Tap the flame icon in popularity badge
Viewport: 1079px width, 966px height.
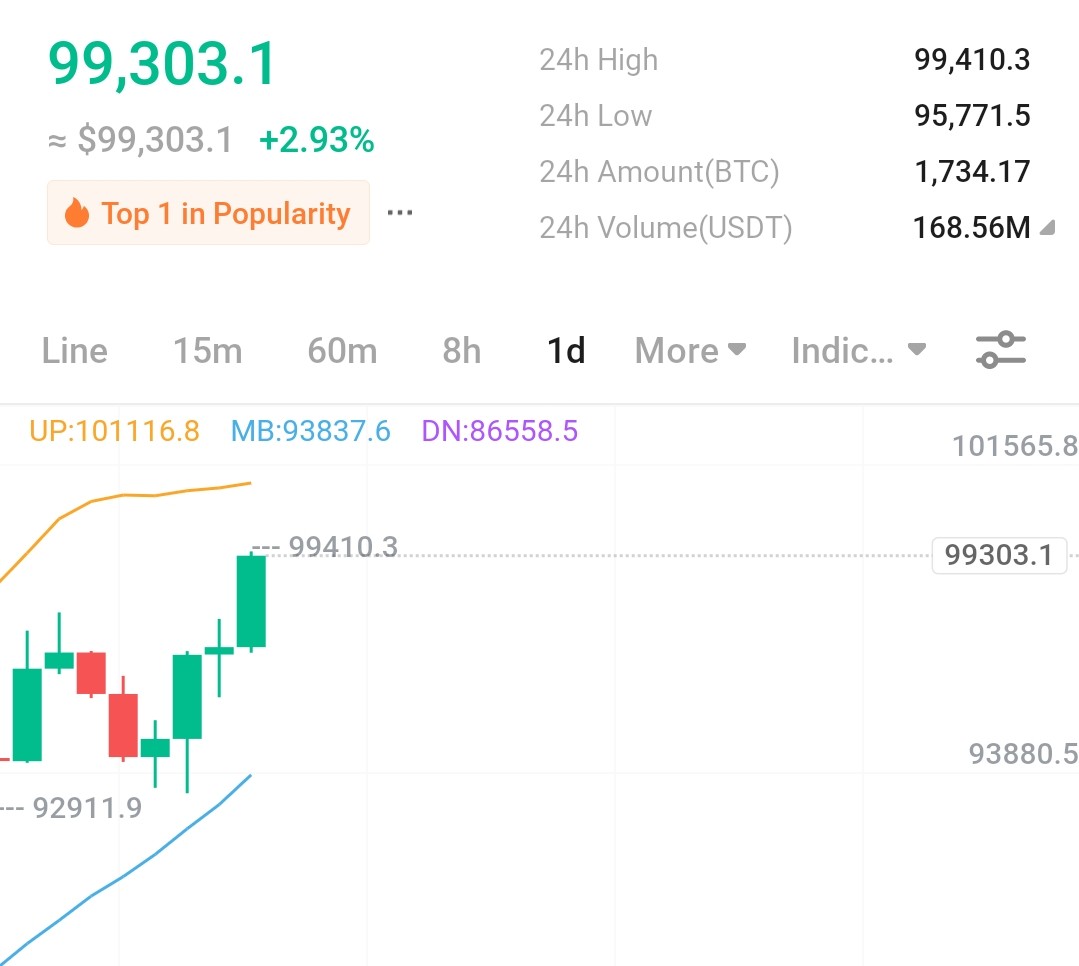pyautogui.click(x=77, y=213)
